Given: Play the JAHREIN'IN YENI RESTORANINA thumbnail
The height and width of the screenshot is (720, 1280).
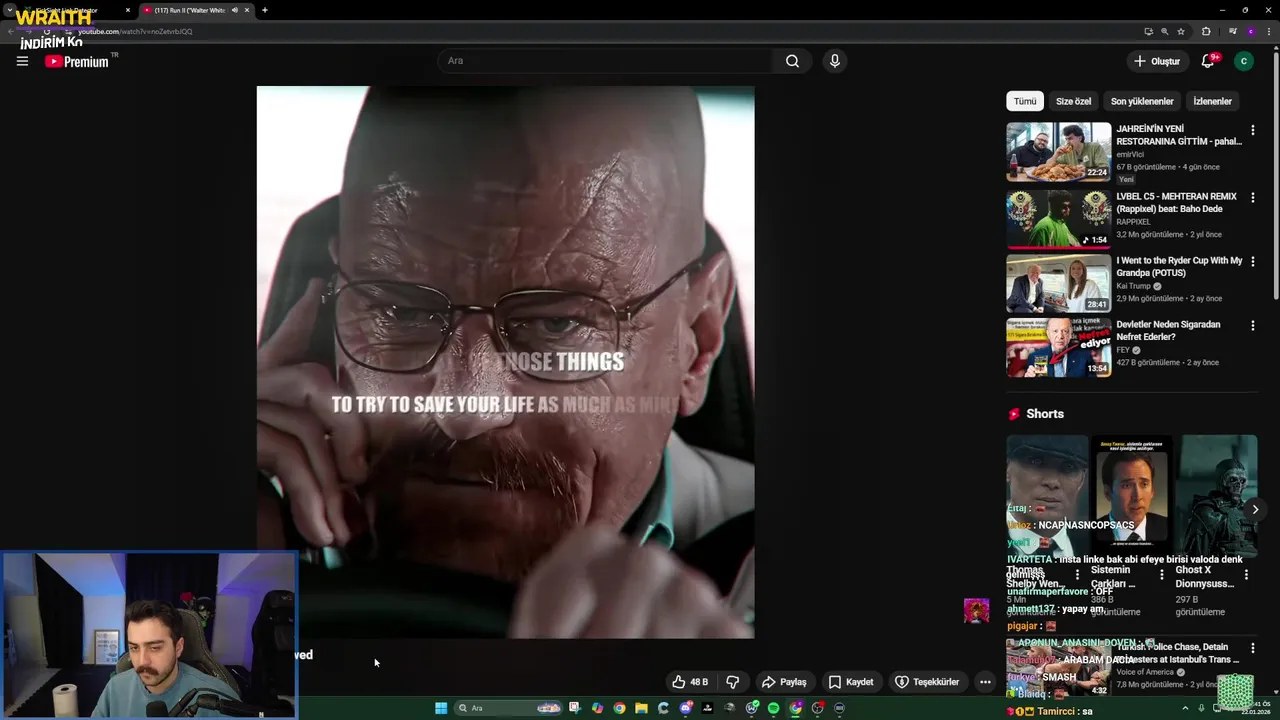Looking at the screenshot, I should pos(1058,152).
